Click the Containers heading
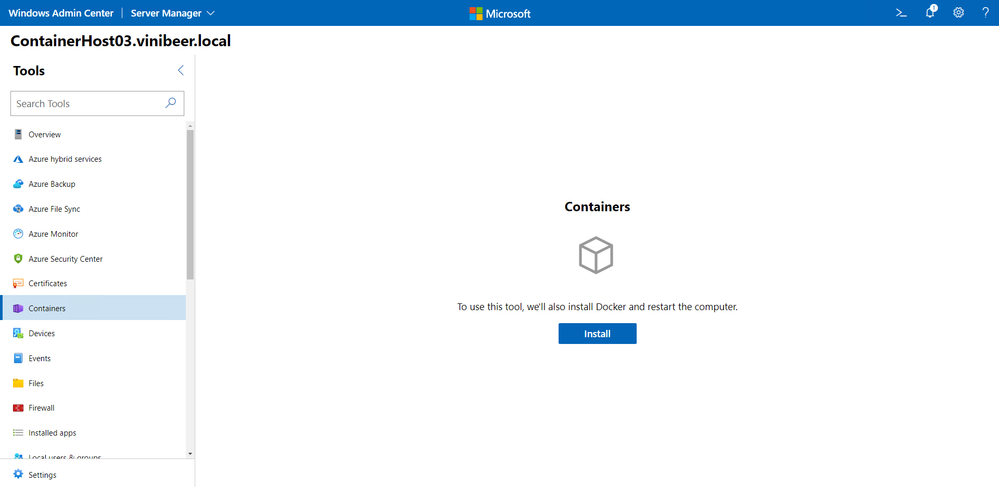 point(597,207)
